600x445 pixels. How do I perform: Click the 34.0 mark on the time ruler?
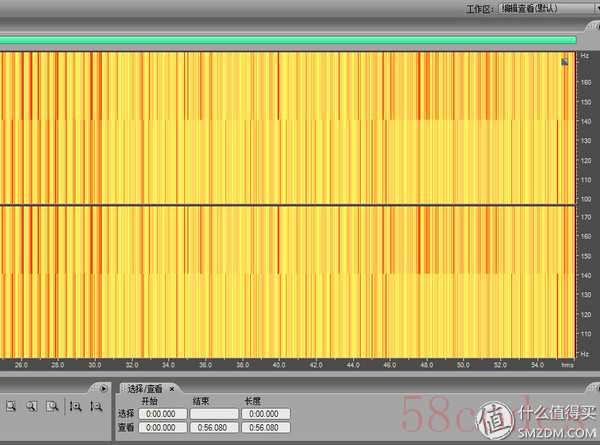point(168,365)
